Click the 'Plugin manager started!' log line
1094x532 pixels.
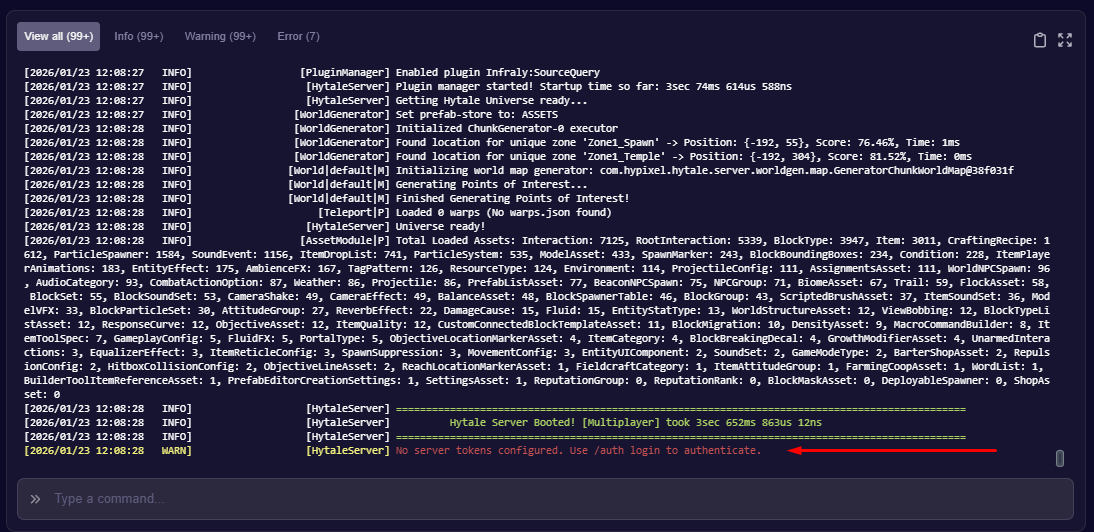tap(594, 87)
